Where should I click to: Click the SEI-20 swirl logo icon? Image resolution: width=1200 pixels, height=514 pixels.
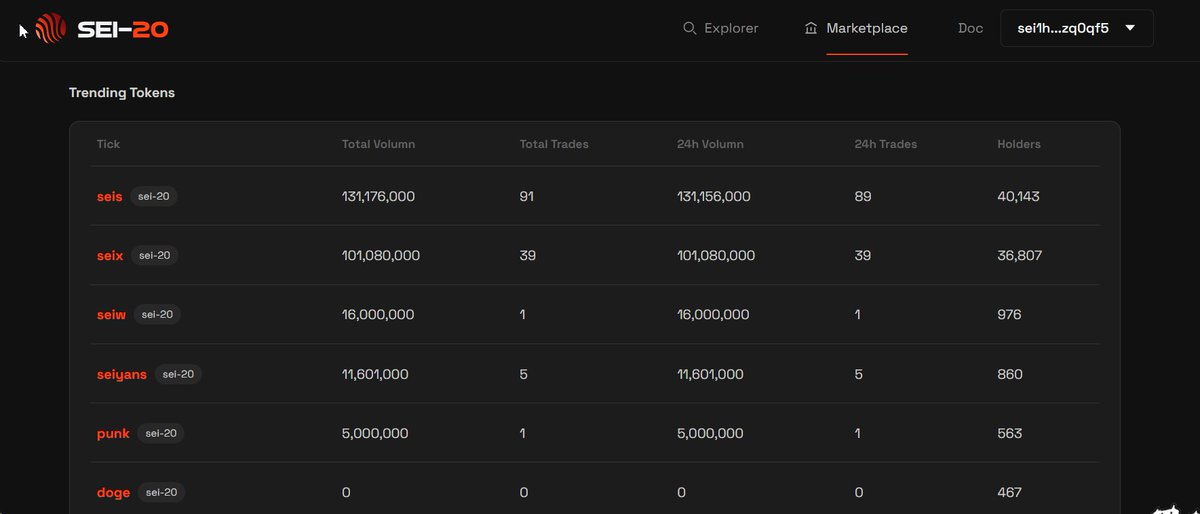(51, 29)
